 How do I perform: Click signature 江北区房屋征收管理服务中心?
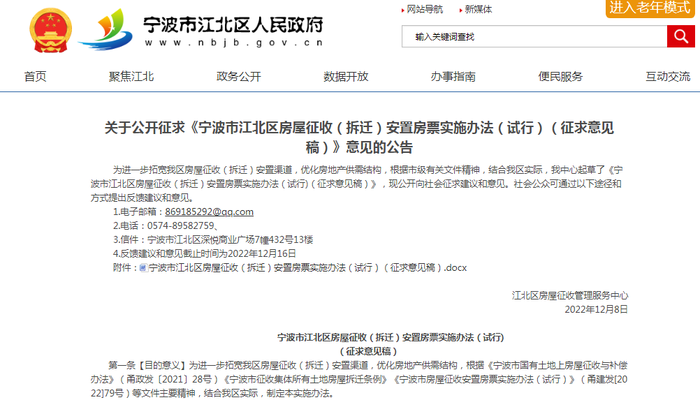570,296
